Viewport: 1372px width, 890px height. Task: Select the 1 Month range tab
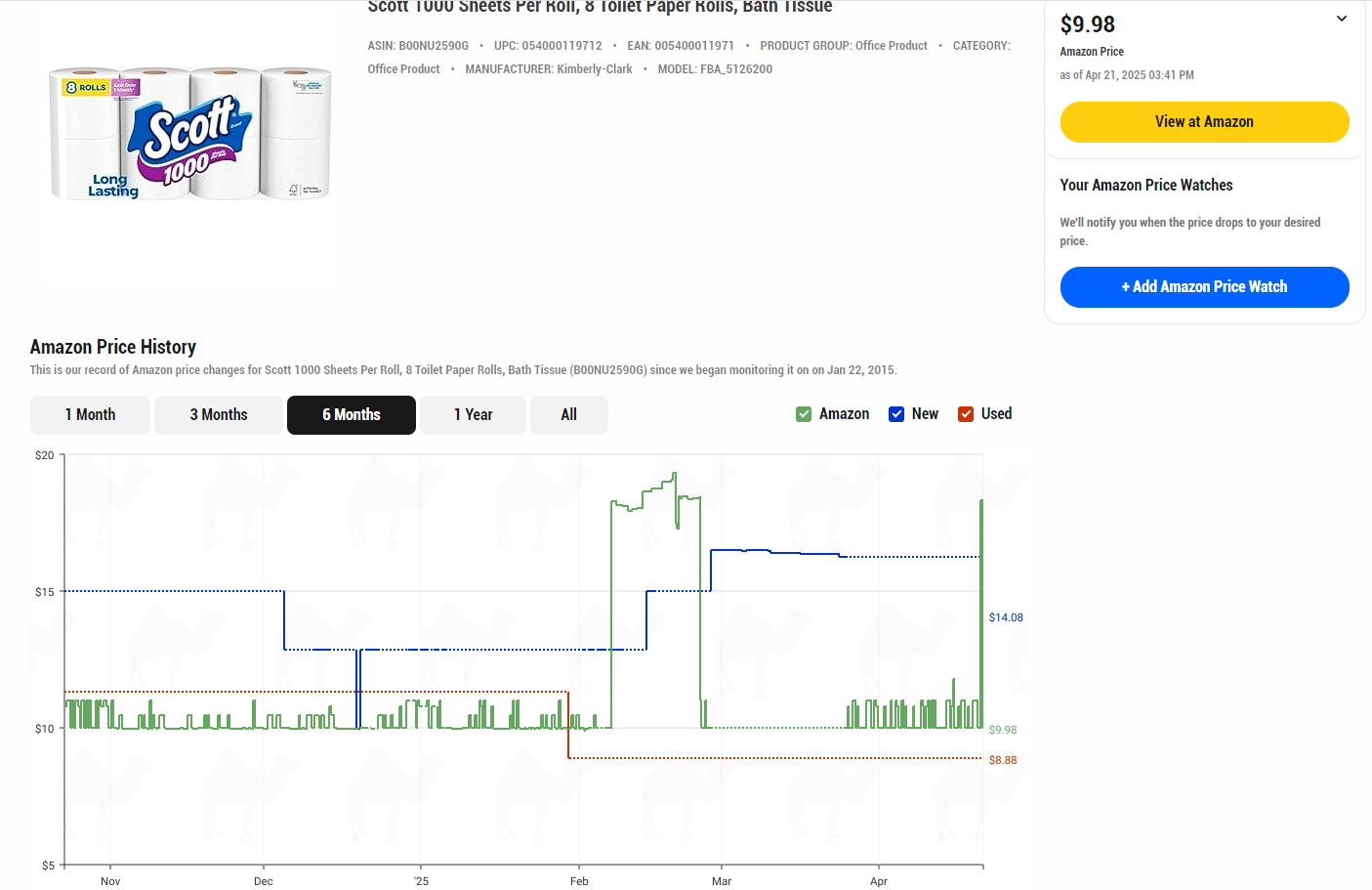(90, 415)
